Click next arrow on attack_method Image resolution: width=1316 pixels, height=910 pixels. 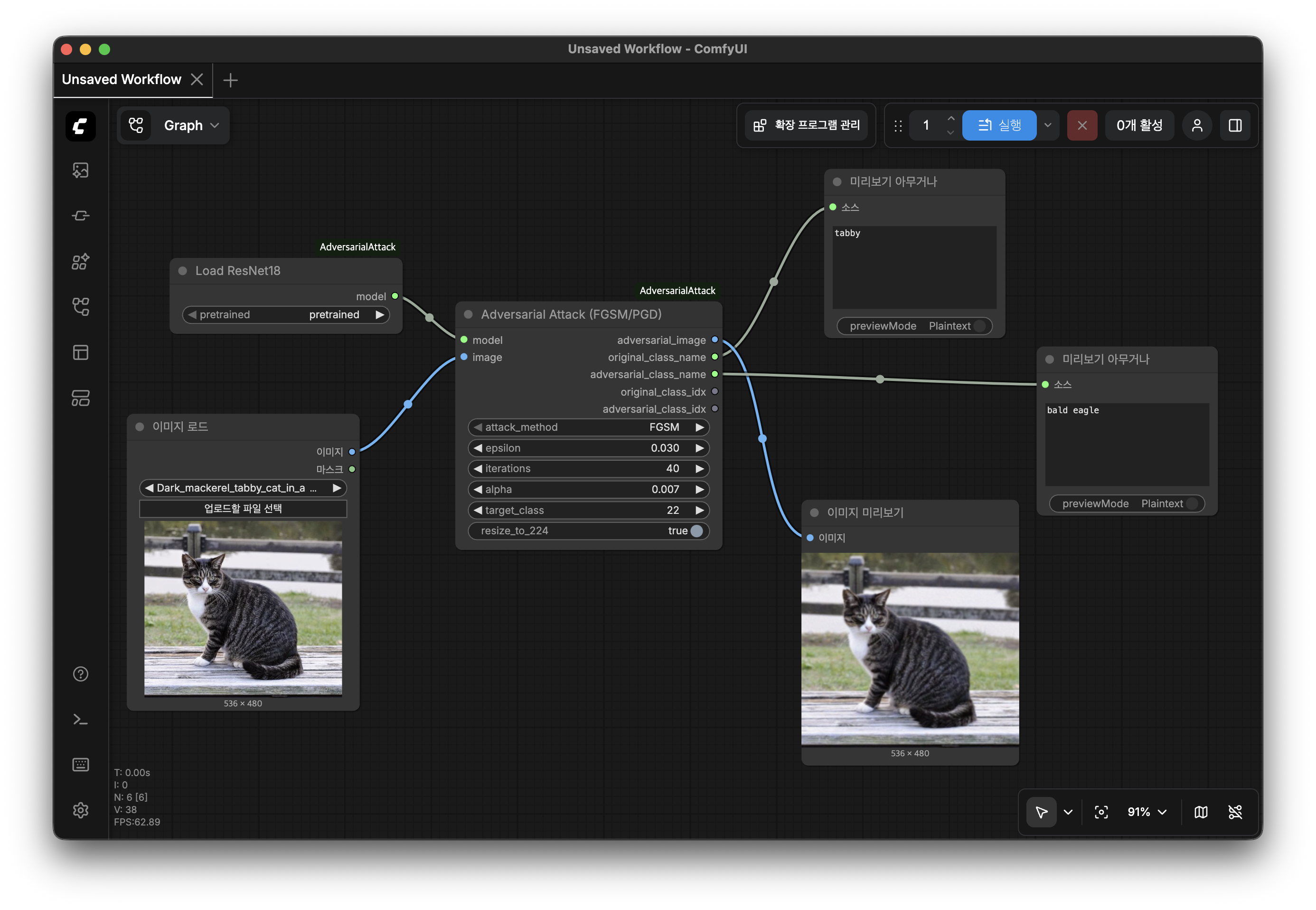(x=699, y=427)
